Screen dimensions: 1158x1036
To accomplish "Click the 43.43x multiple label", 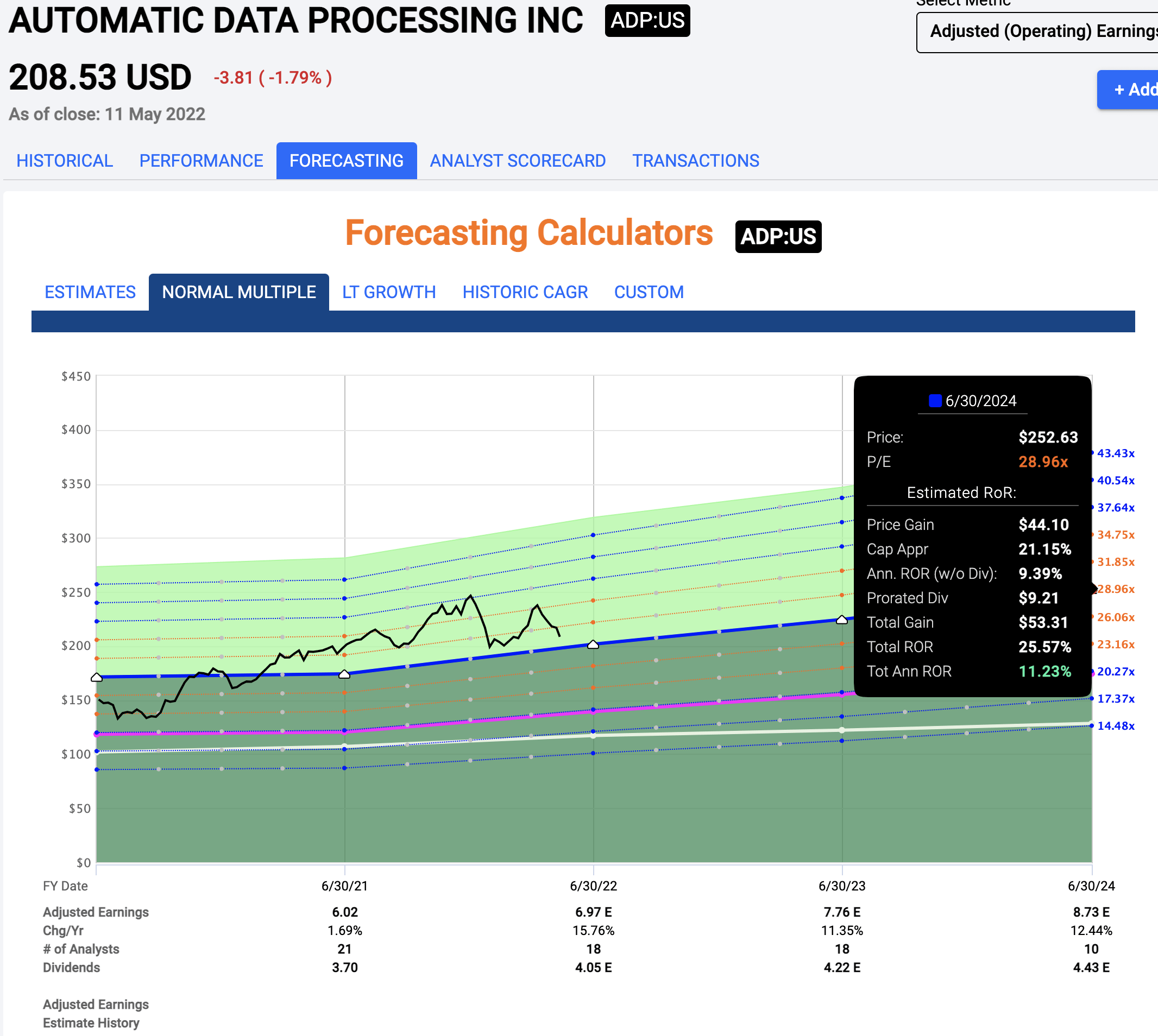I will point(1116,453).
